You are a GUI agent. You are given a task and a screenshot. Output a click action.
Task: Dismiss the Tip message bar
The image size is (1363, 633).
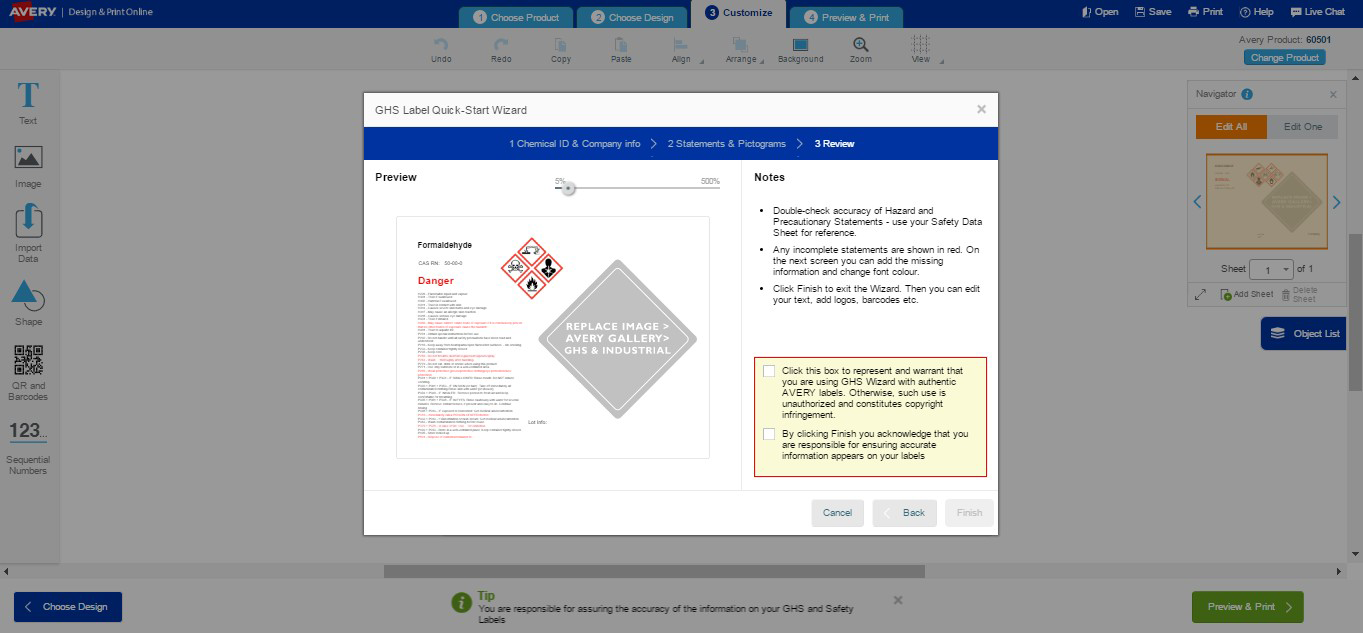(898, 600)
